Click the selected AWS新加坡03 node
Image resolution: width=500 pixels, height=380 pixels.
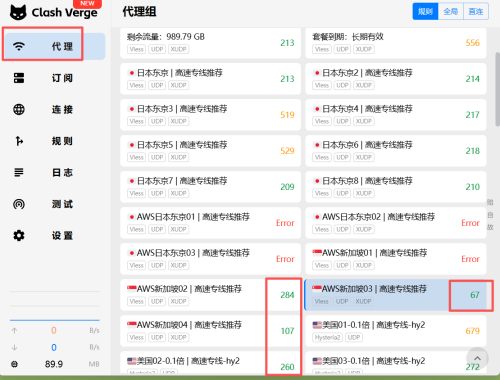coord(396,295)
